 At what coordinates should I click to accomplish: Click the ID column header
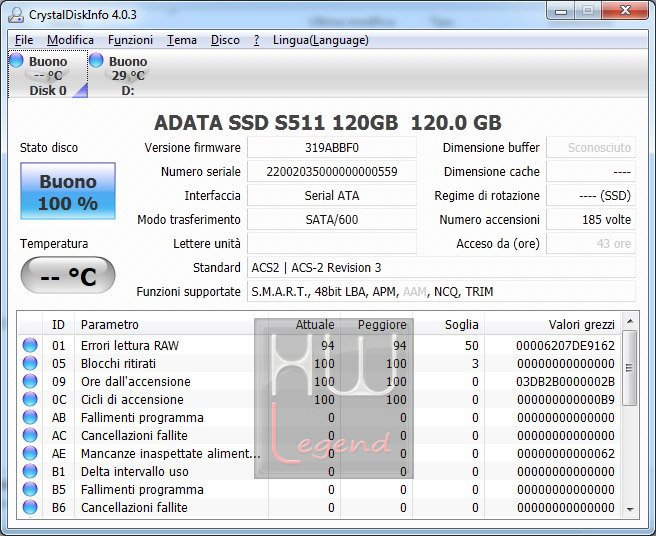(x=58, y=324)
